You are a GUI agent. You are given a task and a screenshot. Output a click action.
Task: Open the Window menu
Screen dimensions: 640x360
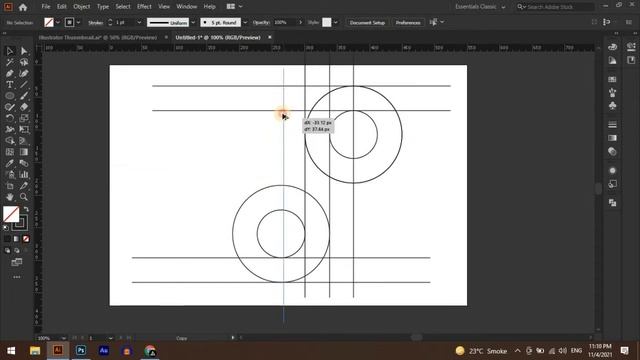(187, 7)
